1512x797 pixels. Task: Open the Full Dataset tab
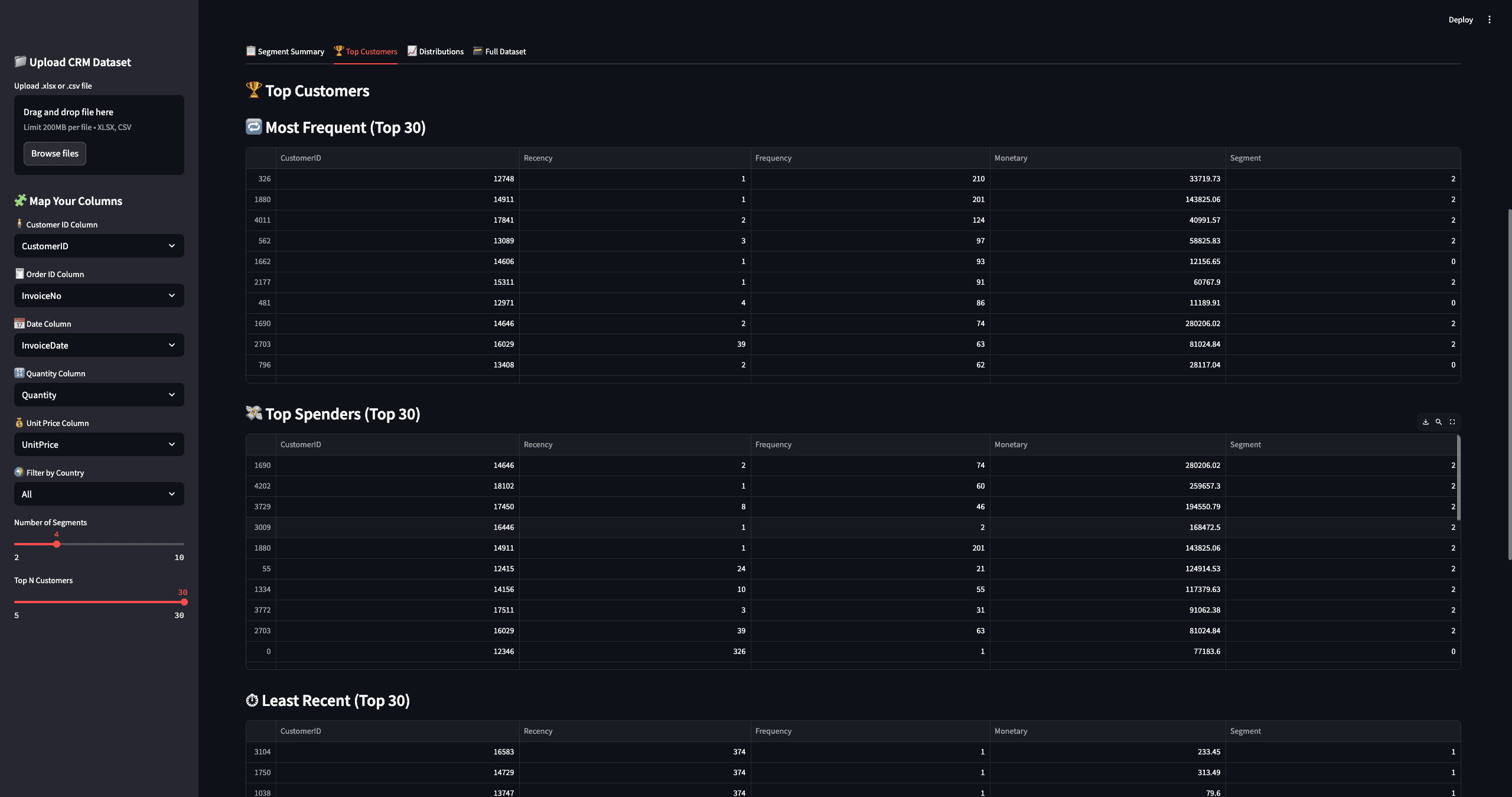pos(505,51)
